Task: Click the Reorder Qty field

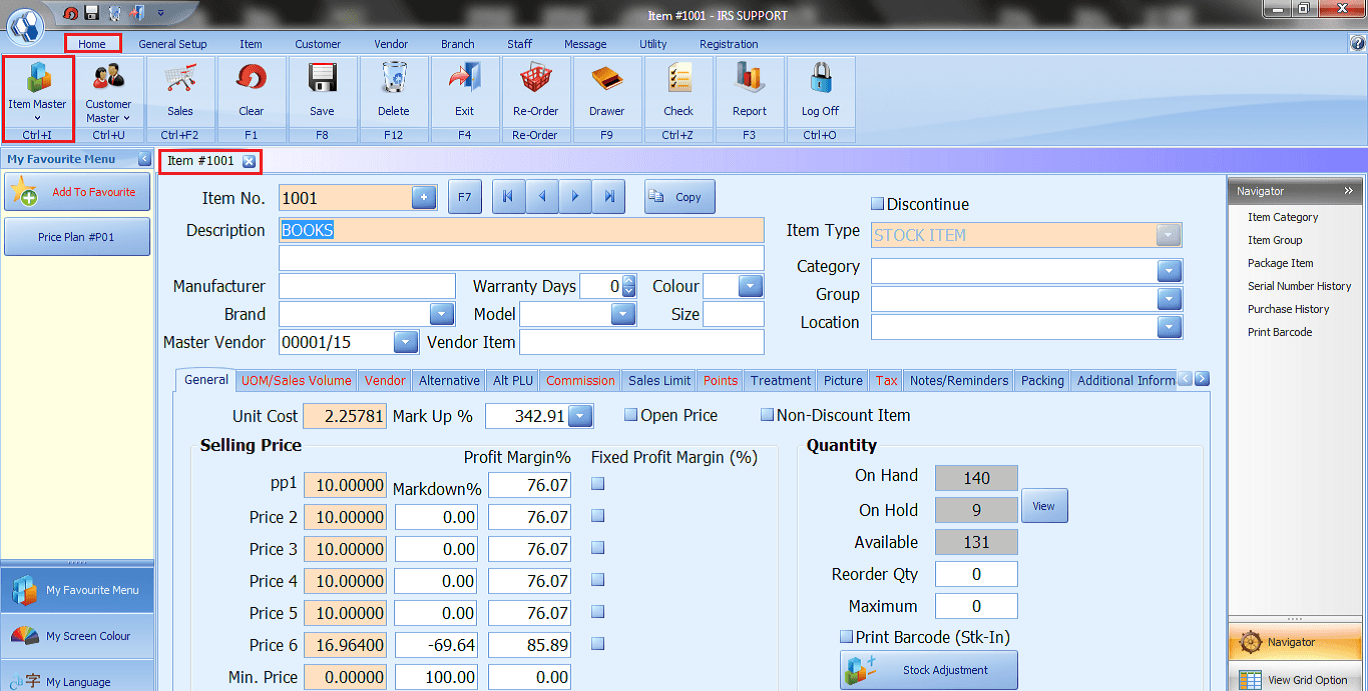Action: click(976, 574)
